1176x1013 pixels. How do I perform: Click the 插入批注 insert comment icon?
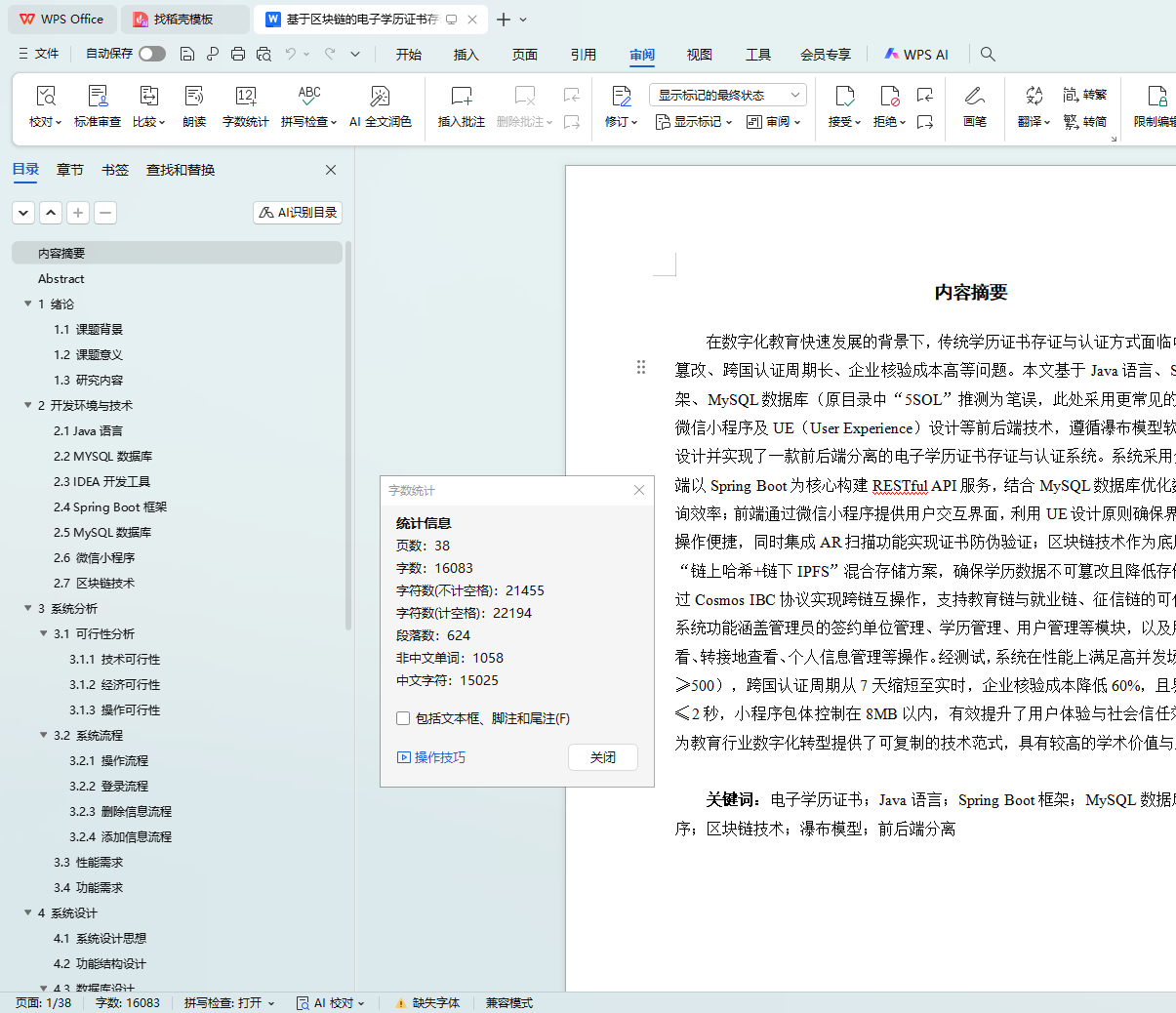tap(461, 97)
